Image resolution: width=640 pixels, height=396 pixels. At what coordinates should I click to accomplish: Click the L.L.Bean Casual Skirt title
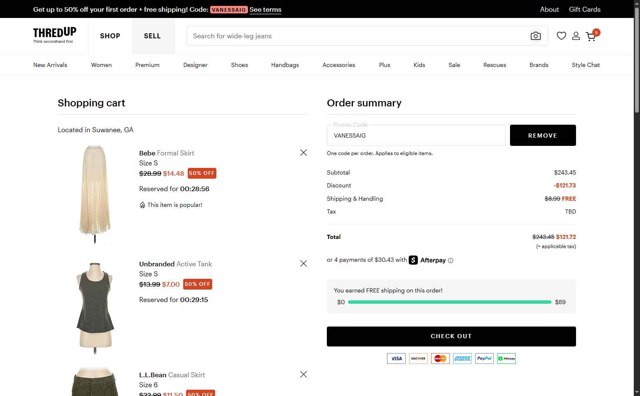tap(172, 375)
